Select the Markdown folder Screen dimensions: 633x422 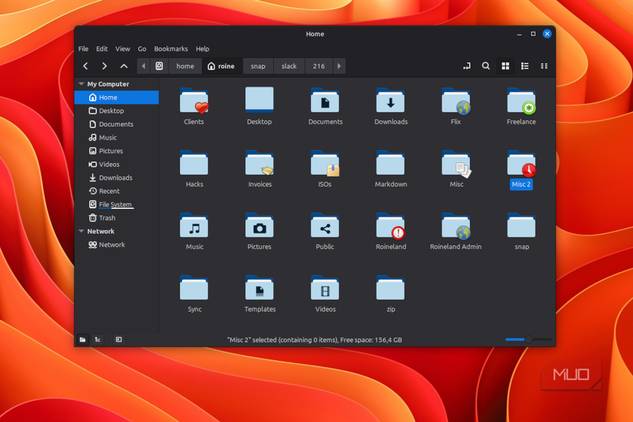(x=390, y=169)
